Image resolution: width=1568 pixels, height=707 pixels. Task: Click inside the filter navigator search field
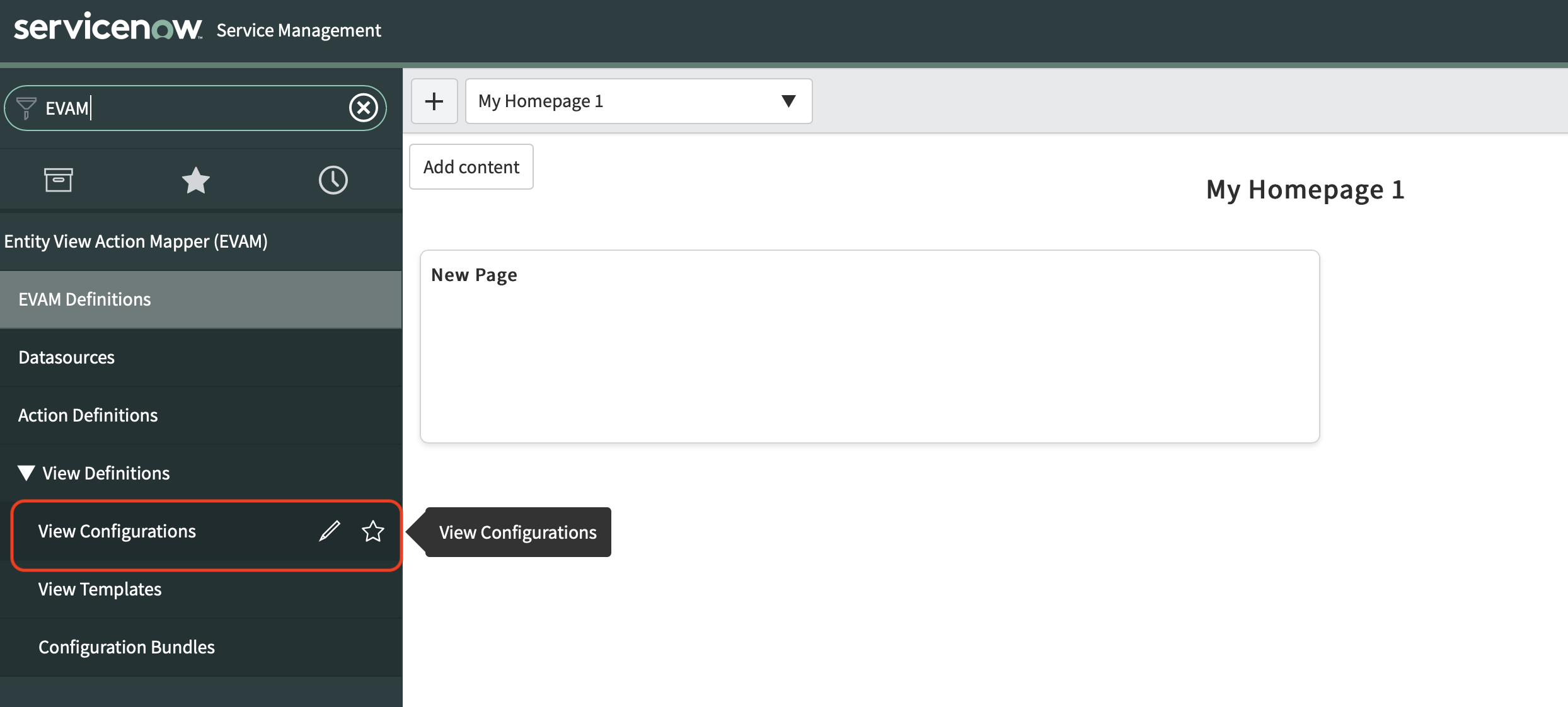[x=189, y=108]
